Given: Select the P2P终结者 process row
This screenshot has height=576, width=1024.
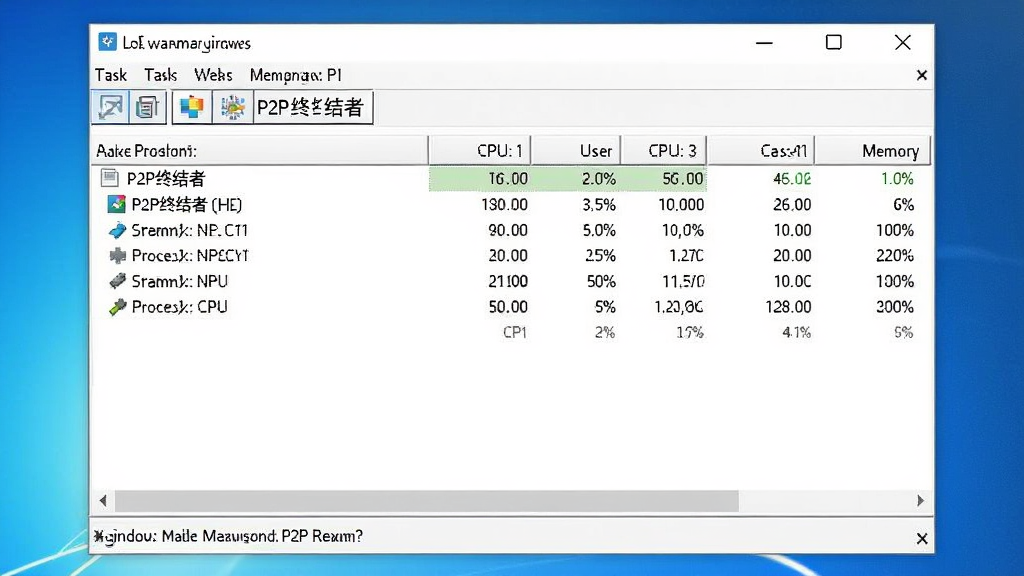Looking at the screenshot, I should click(511, 178).
